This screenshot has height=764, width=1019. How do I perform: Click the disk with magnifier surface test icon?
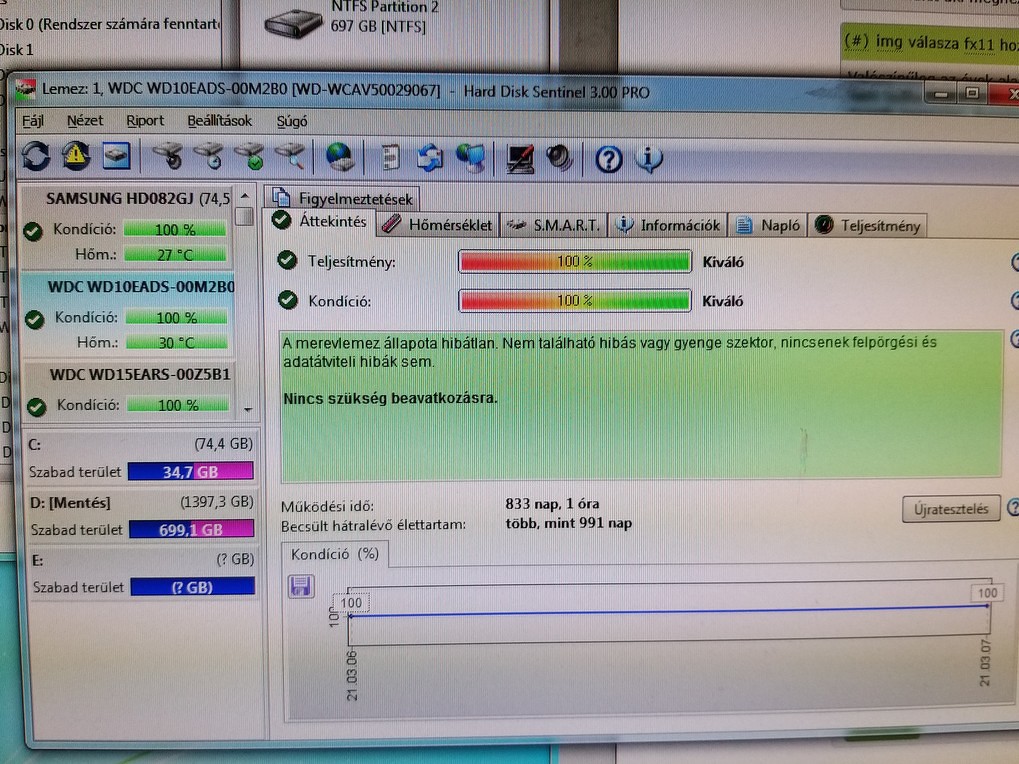290,157
